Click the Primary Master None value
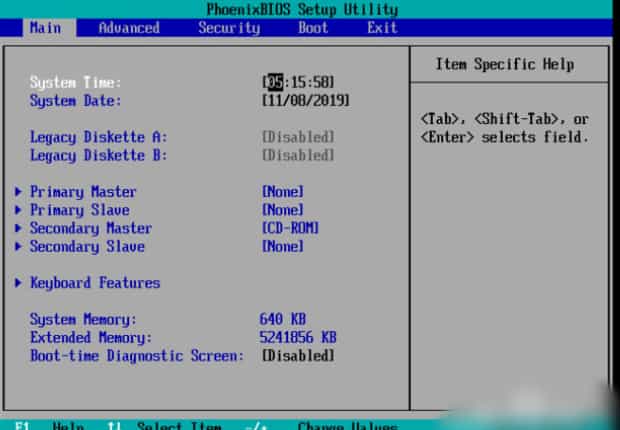This screenshot has height=430, width=620. (x=283, y=192)
